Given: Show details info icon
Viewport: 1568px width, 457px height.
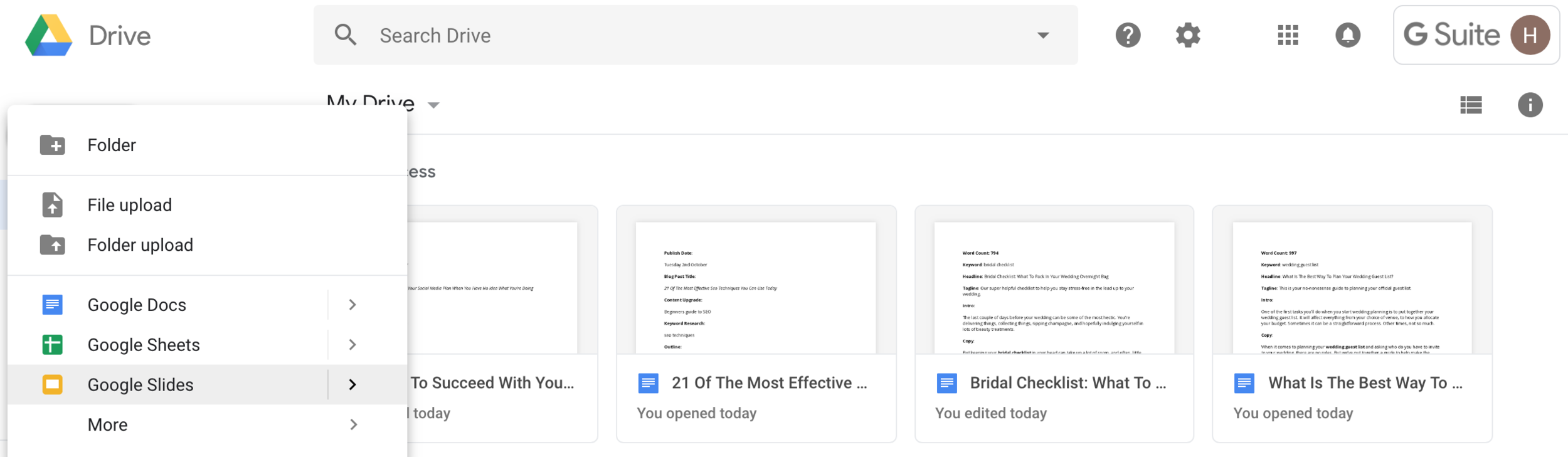Looking at the screenshot, I should tap(1530, 105).
